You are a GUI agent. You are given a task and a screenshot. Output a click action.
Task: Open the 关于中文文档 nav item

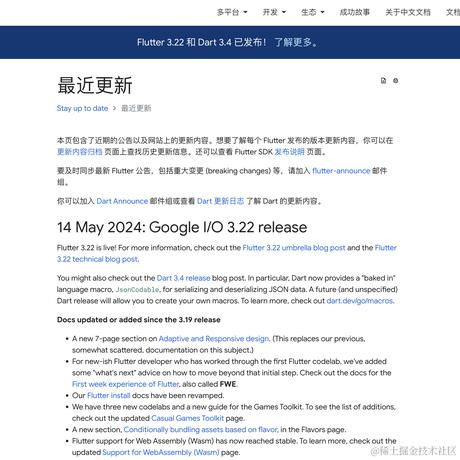pos(408,12)
